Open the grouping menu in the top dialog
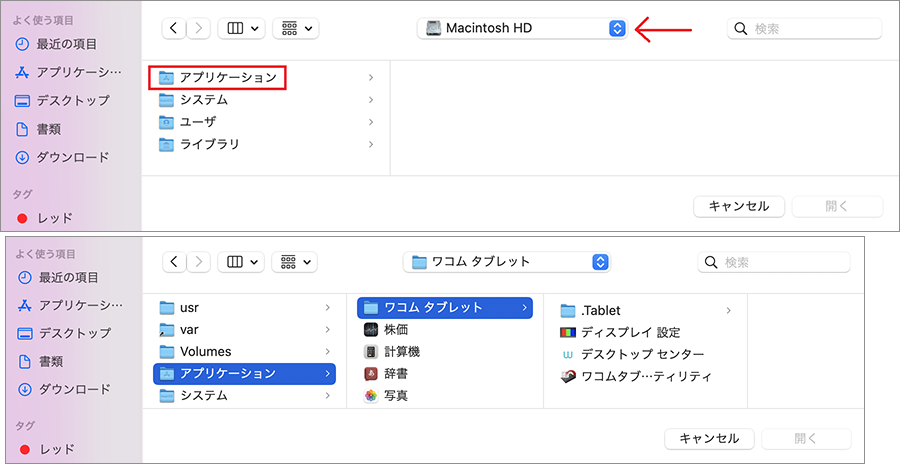The height and width of the screenshot is (467, 900). 296,28
